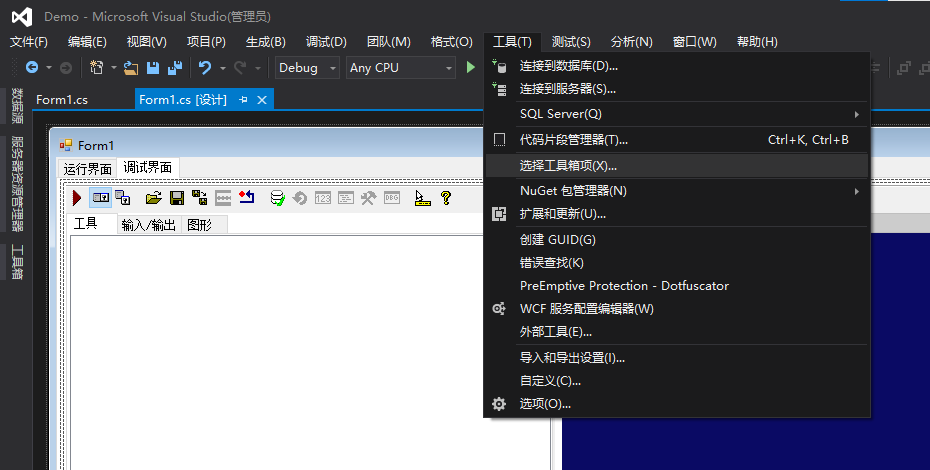
Task: Switch to the 调试界面 tab in Form1
Action: [148, 167]
